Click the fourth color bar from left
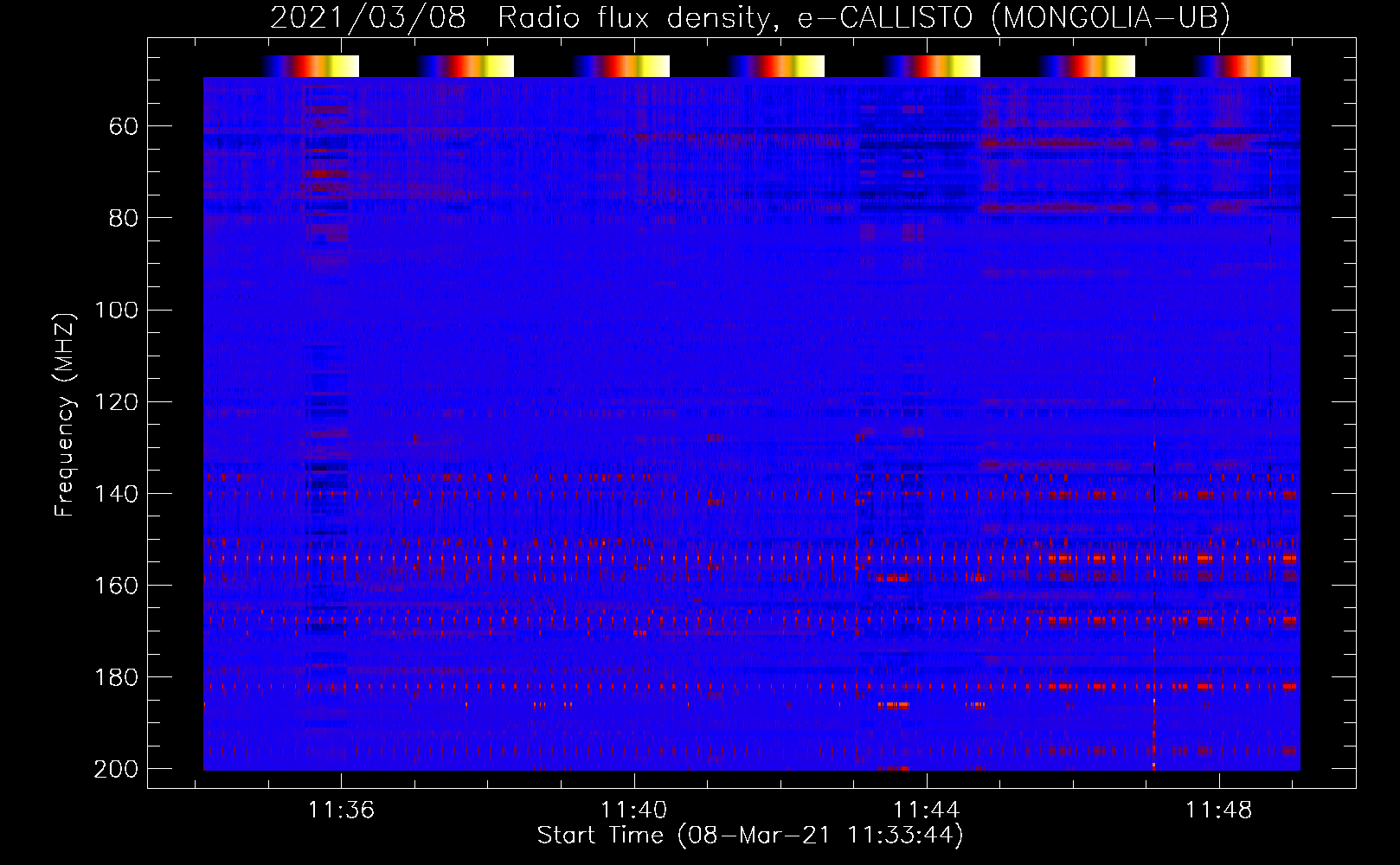Viewport: 1400px width, 865px height. click(x=776, y=66)
